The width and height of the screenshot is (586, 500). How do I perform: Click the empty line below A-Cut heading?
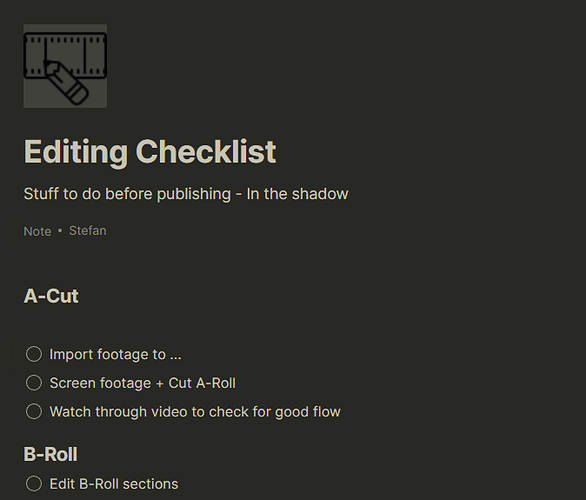[x=187, y=325]
